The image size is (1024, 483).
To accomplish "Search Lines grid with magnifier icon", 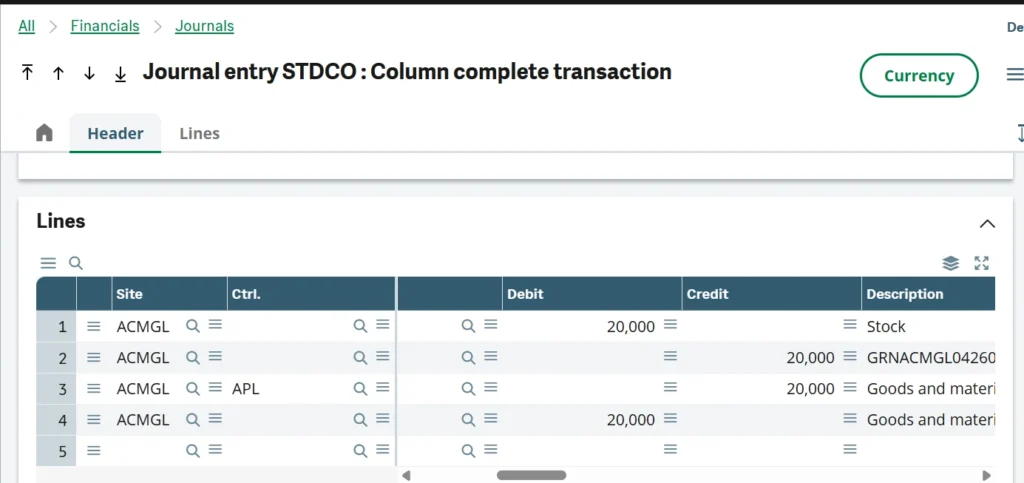I will (76, 263).
